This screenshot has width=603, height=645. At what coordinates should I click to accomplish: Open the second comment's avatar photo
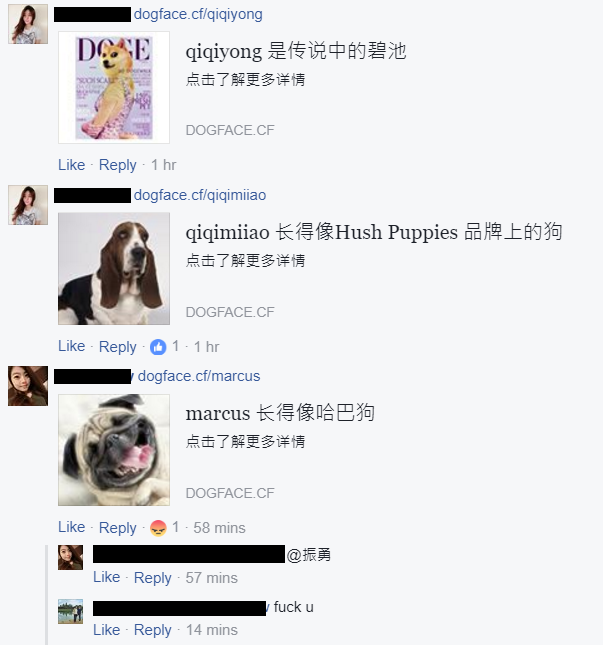pos(28,205)
